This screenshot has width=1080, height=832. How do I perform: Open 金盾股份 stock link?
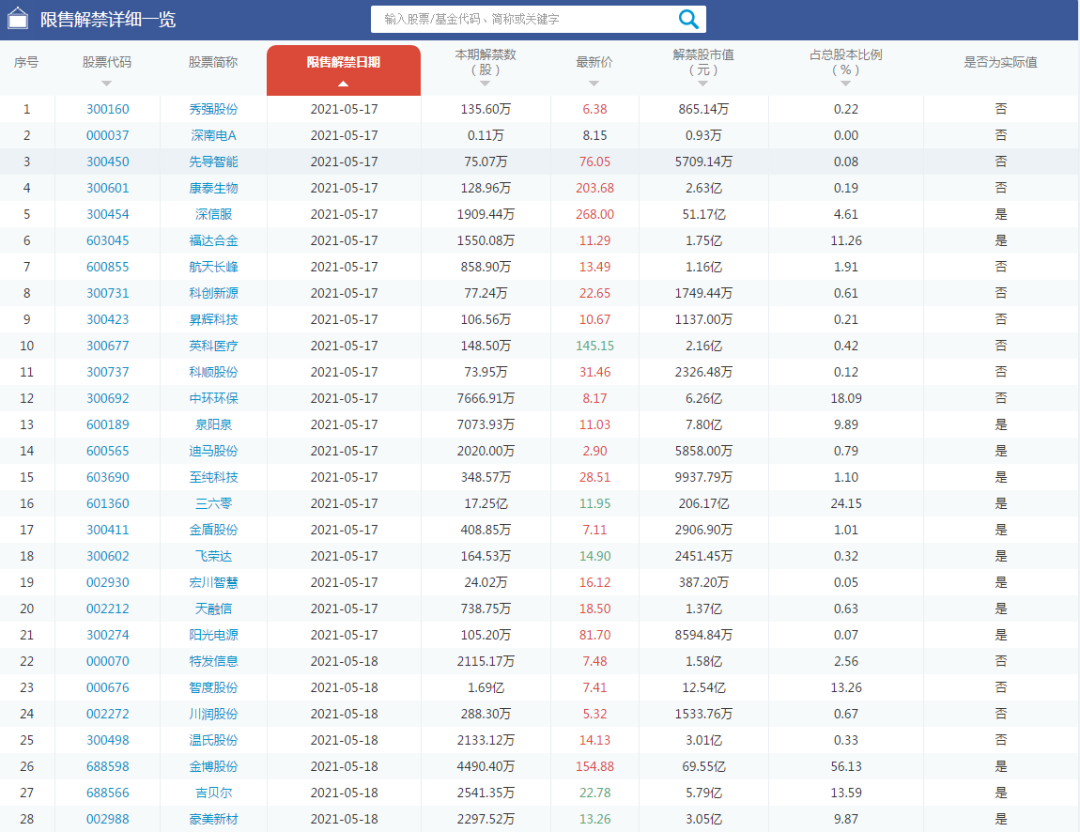[x=214, y=530]
